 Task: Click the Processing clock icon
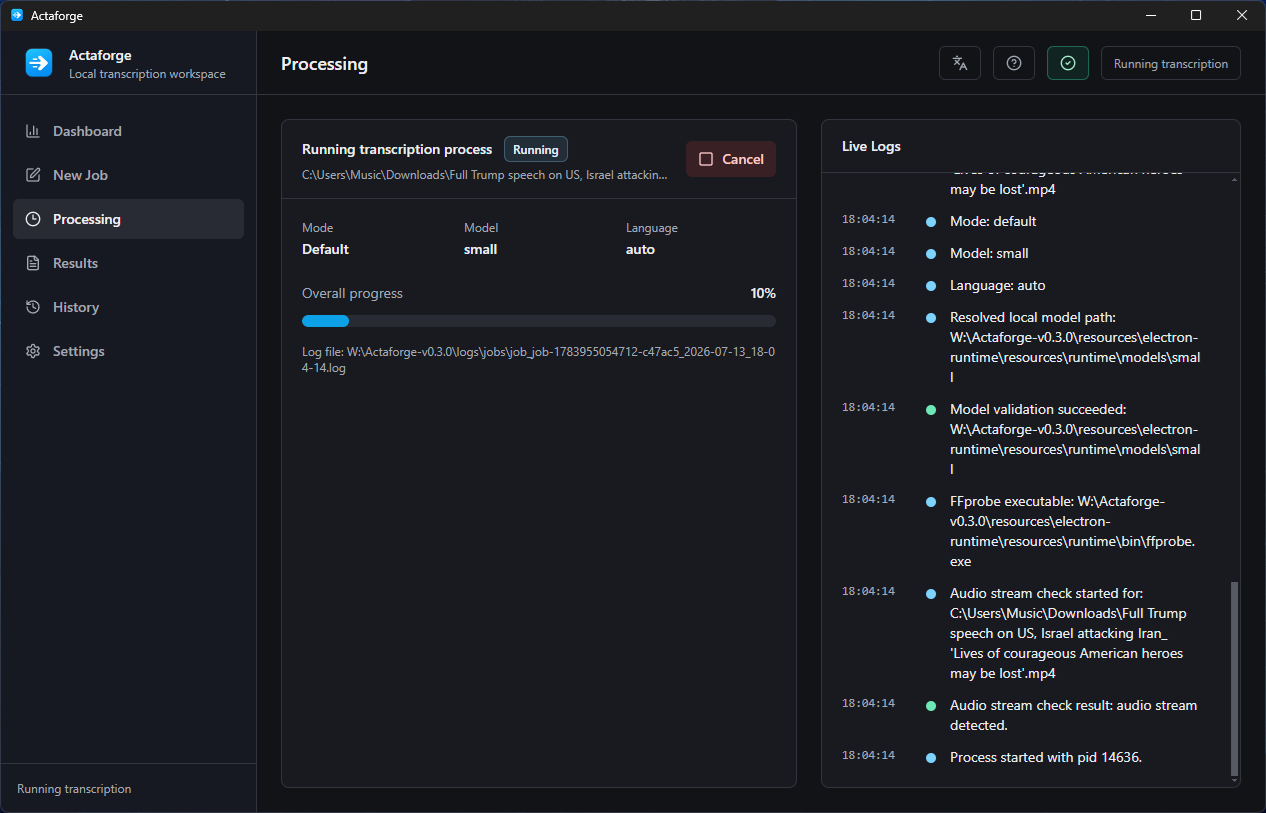[33, 219]
